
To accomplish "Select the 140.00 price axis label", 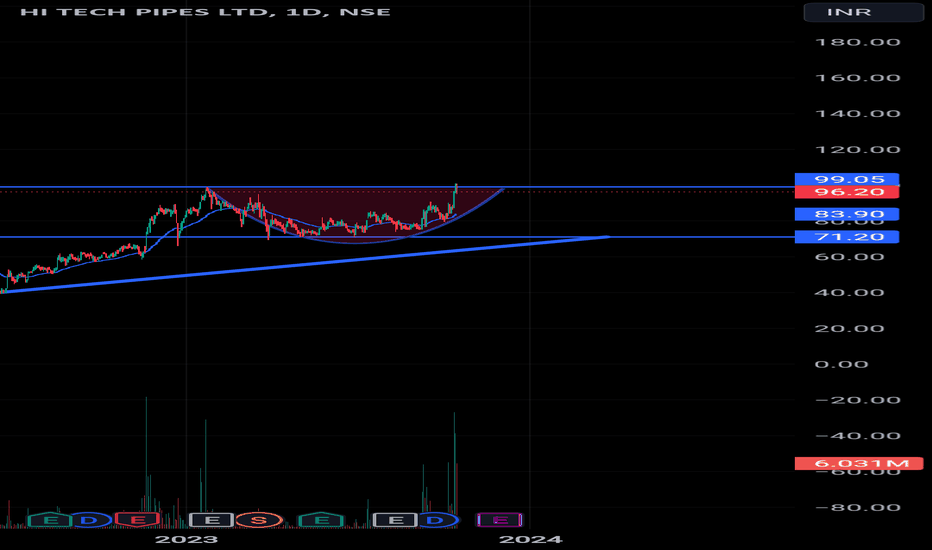I will click(x=858, y=114).
